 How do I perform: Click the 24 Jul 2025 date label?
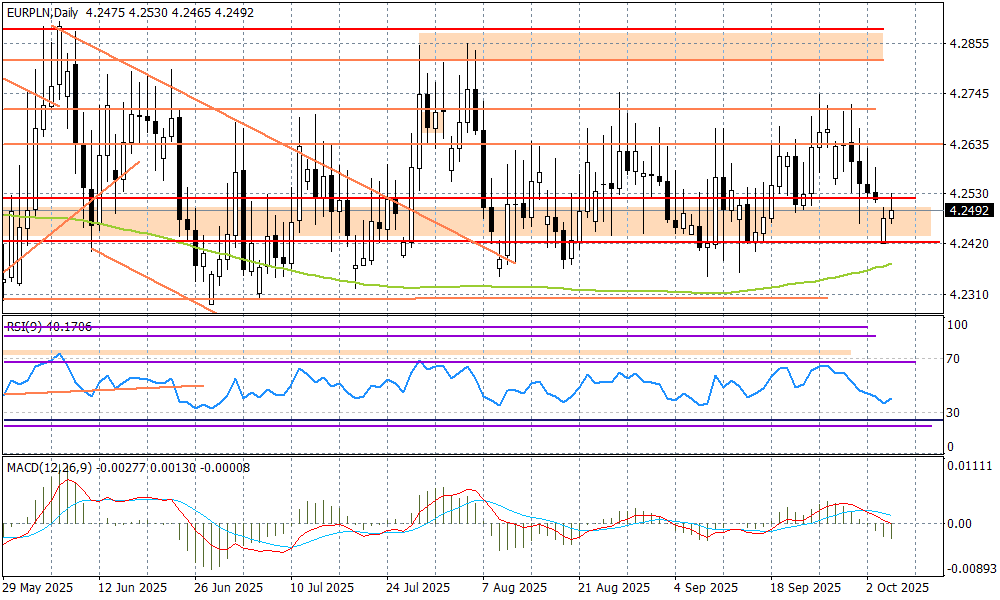coord(418,588)
